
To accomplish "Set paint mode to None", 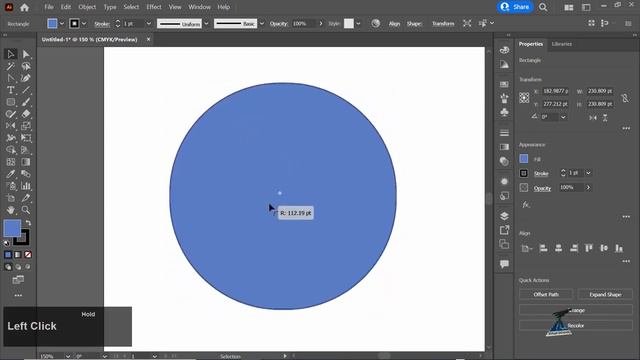I will (x=28, y=255).
